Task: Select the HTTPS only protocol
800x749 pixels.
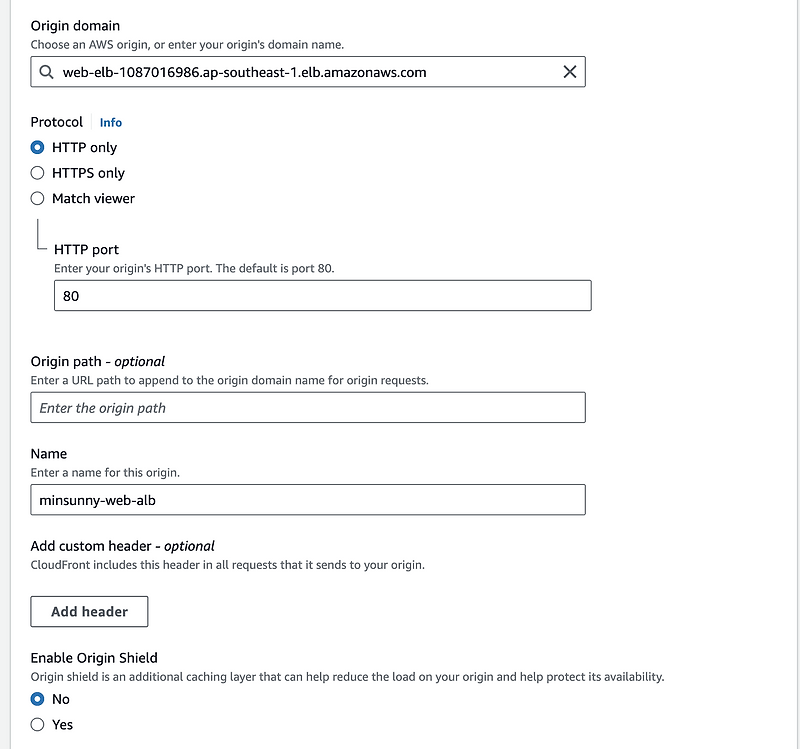Action: pyautogui.click(x=37, y=172)
